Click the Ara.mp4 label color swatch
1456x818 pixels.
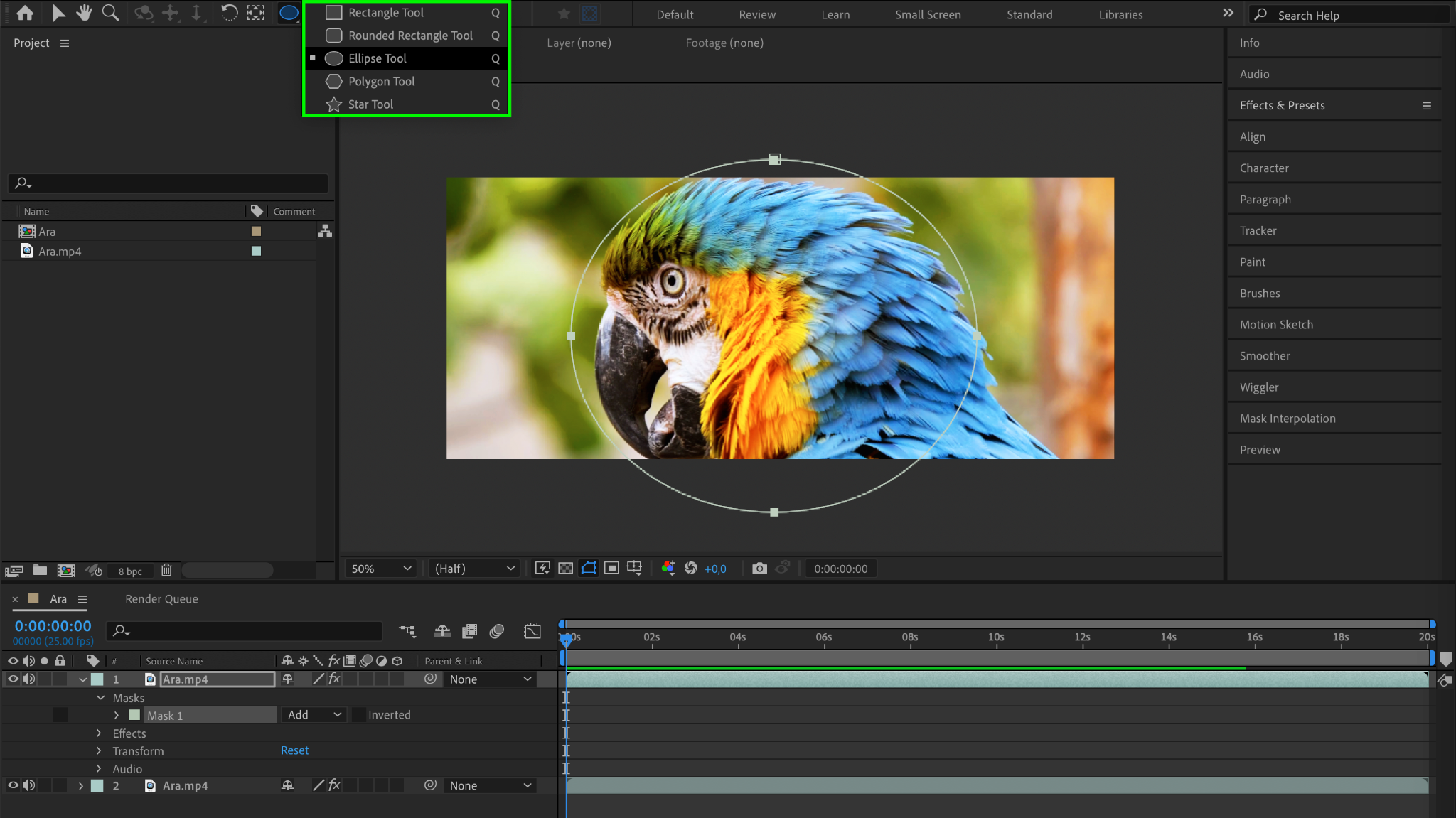point(256,251)
